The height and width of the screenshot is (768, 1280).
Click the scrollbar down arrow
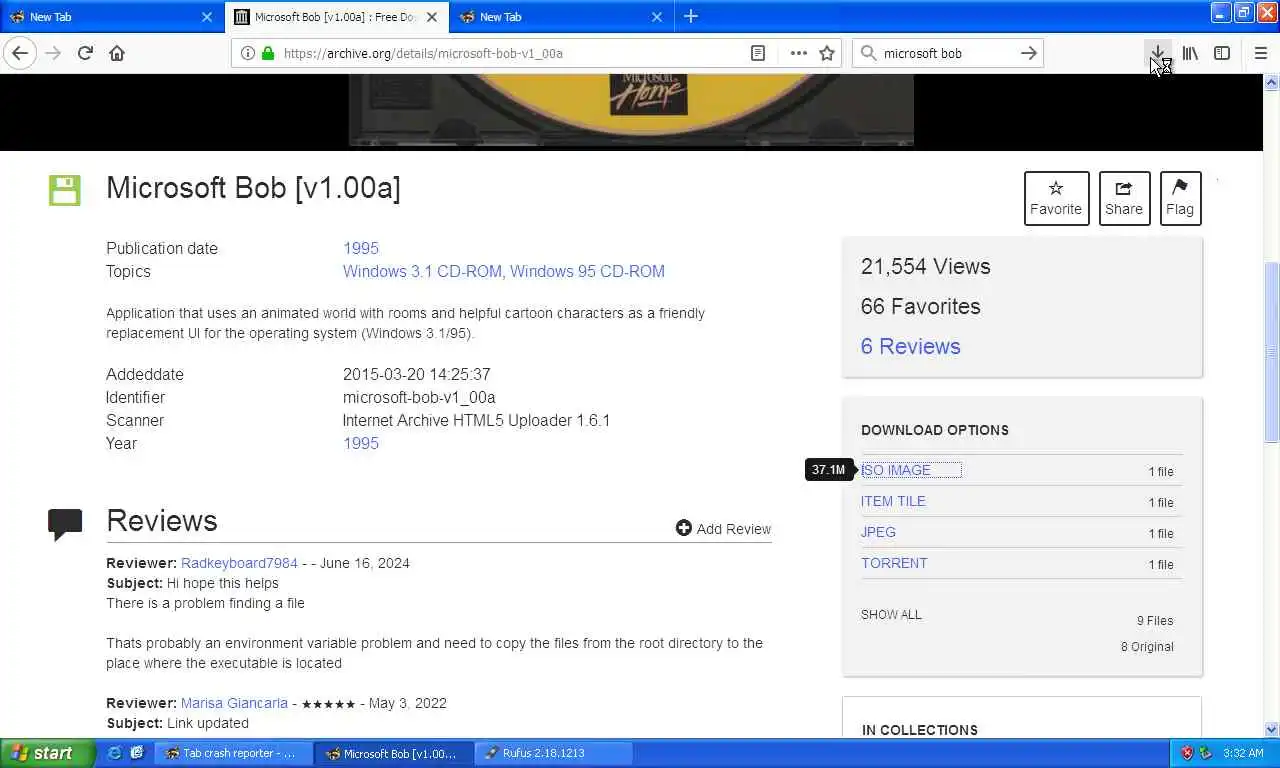click(x=1271, y=730)
